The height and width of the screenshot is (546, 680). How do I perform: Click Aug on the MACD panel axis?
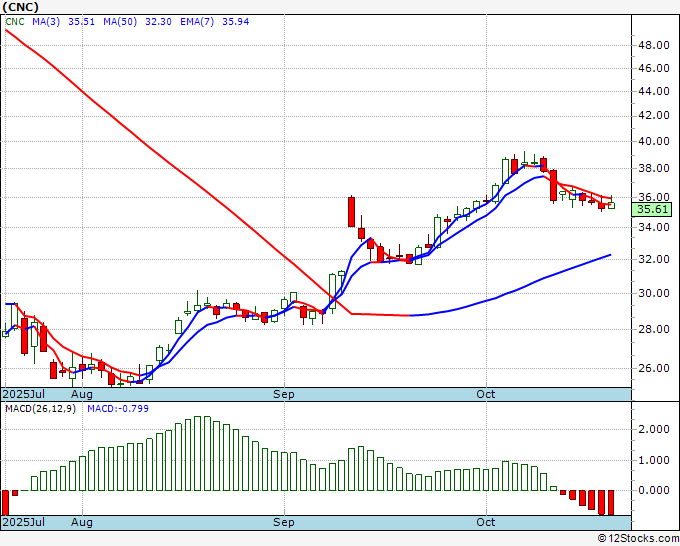click(82, 522)
